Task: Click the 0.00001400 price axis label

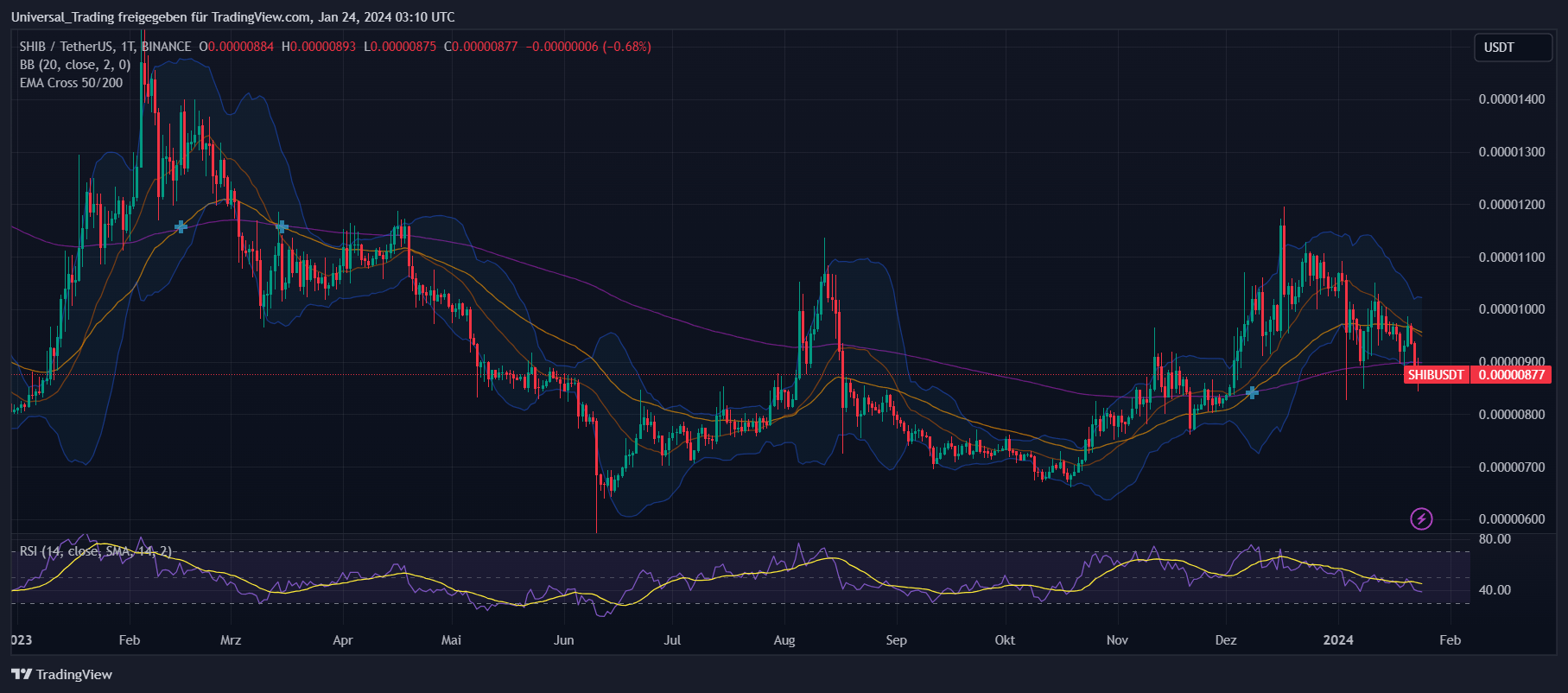Action: pyautogui.click(x=1512, y=99)
